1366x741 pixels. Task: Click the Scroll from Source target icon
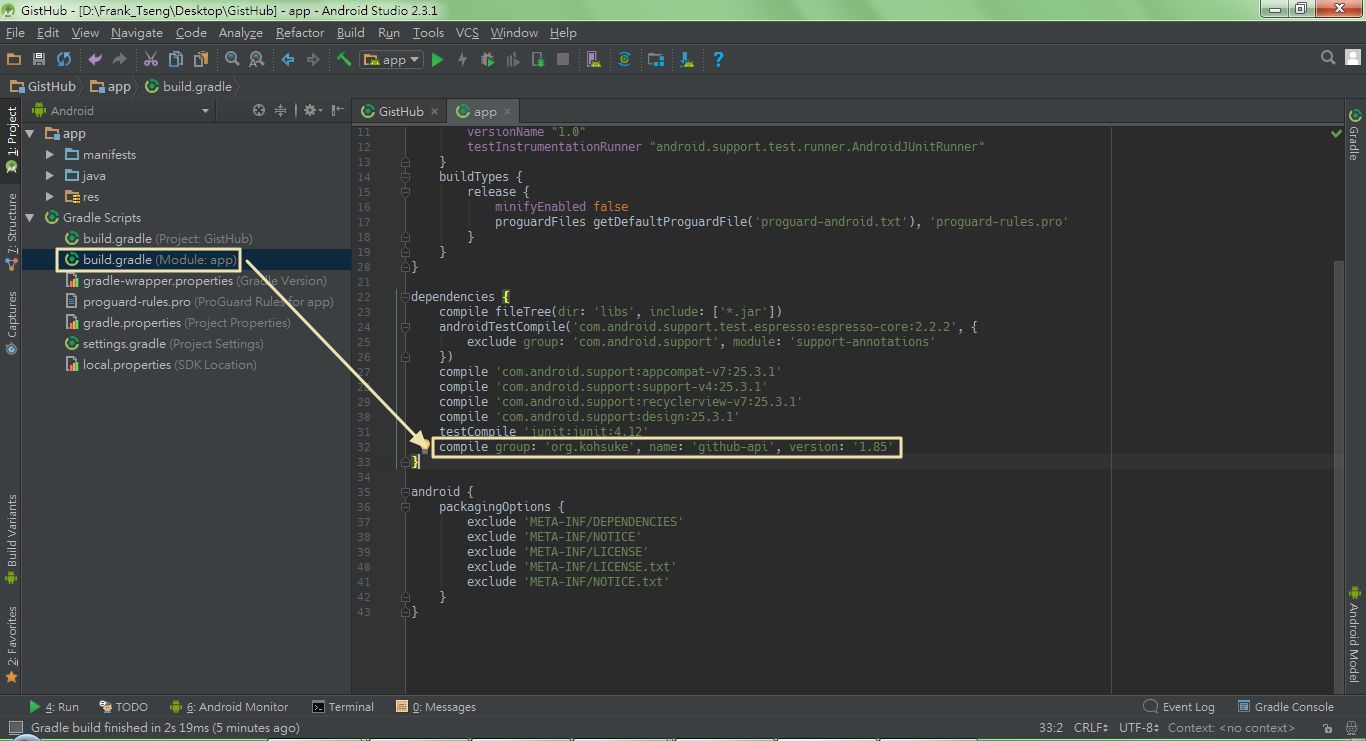point(259,111)
